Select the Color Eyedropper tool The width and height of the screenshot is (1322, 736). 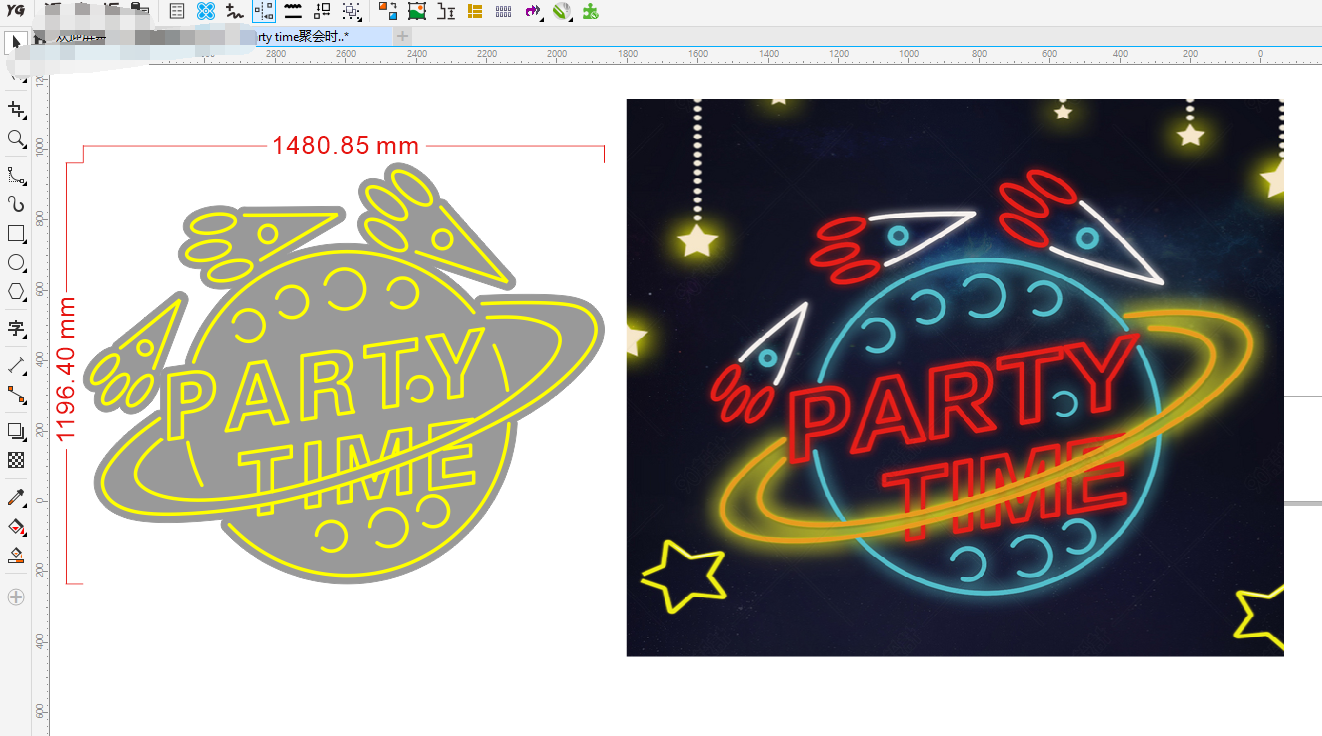(x=16, y=497)
